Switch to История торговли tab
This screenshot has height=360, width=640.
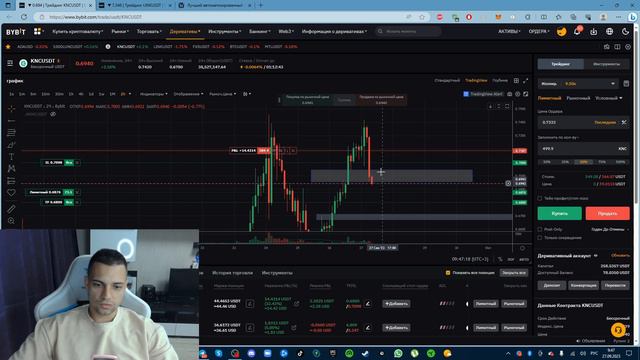[232, 273]
